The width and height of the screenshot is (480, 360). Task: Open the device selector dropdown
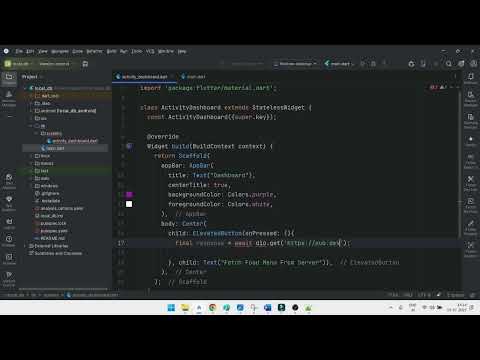pyautogui.click(x=295, y=64)
